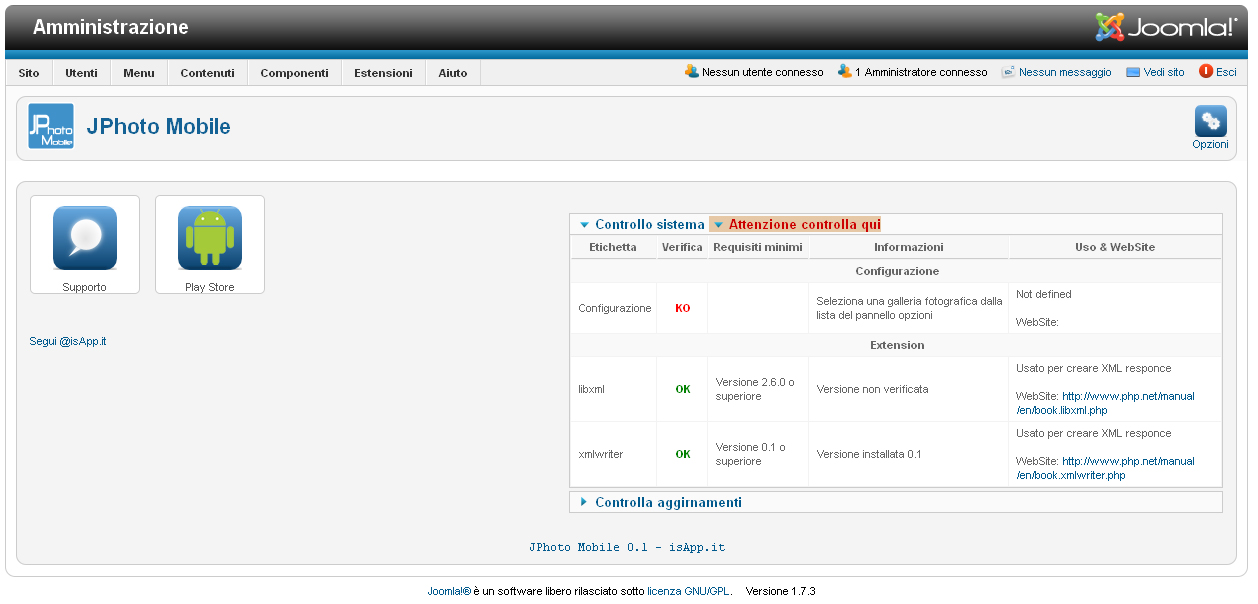The width and height of the screenshot is (1258, 604).
Task: Open the Play Store Android icon
Action: (x=210, y=238)
